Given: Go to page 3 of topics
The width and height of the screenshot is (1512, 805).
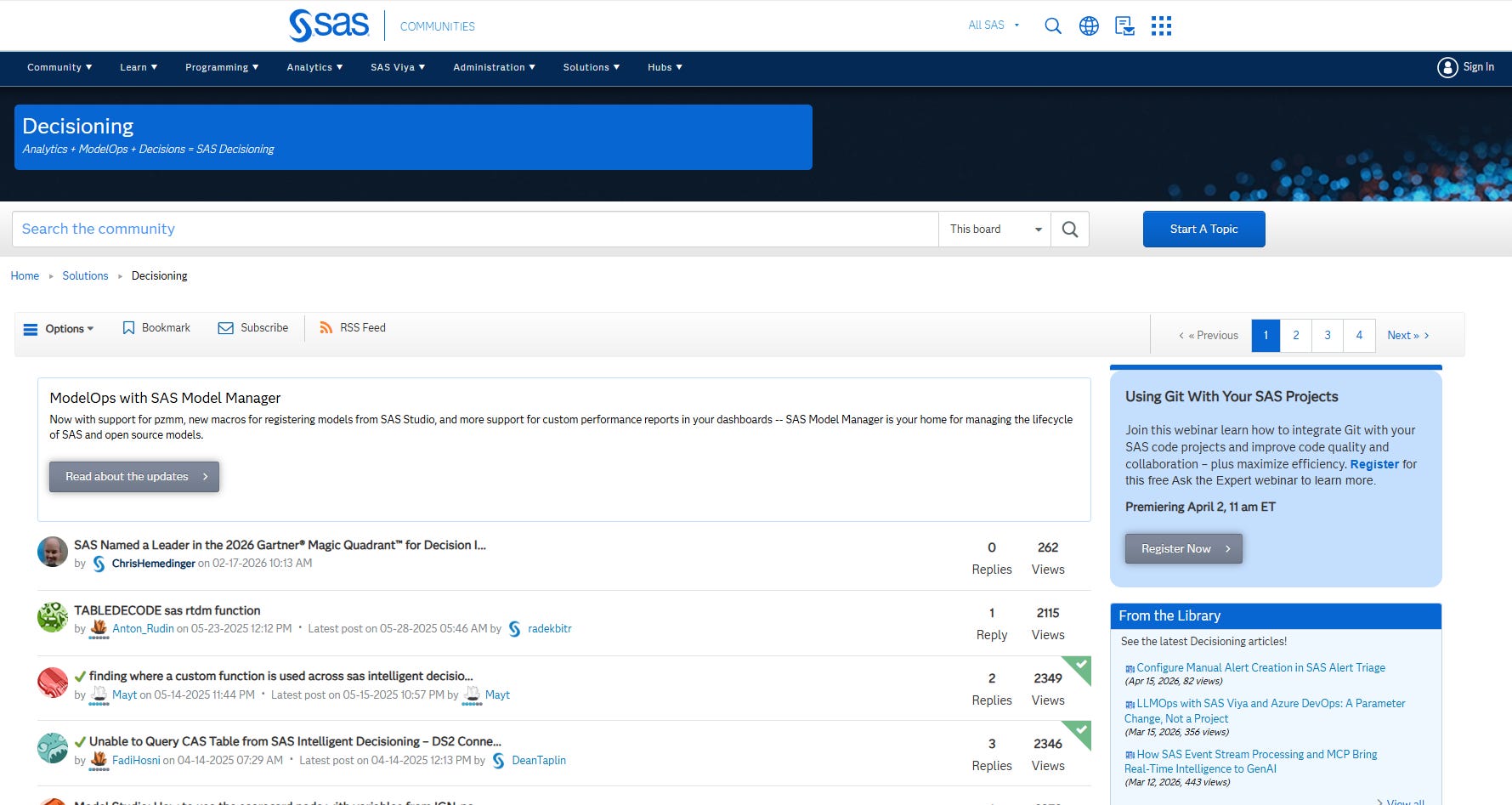Looking at the screenshot, I should click(1328, 336).
